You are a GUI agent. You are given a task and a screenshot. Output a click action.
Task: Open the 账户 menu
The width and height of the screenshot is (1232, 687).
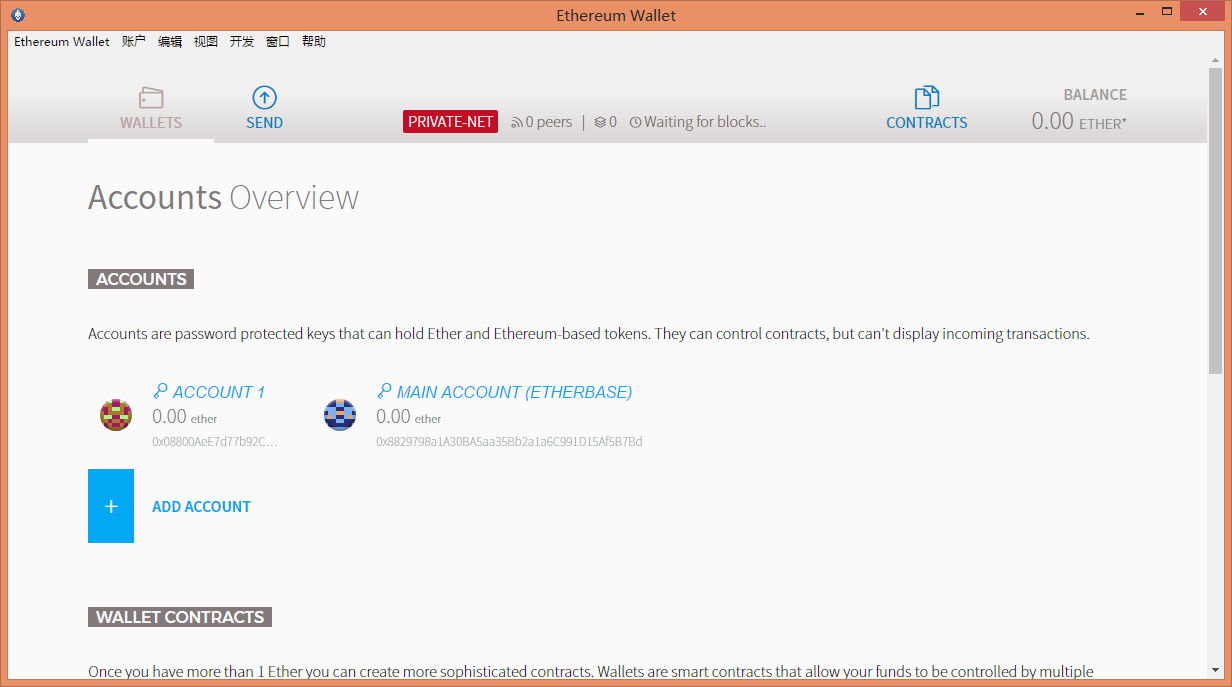coord(134,42)
